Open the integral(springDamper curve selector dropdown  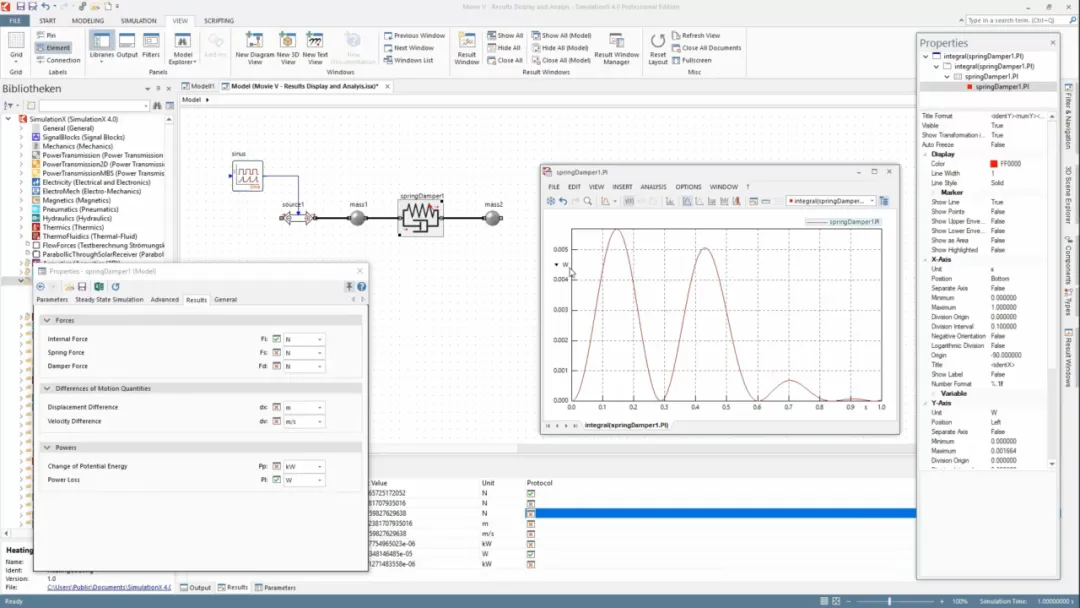pyautogui.click(x=831, y=201)
